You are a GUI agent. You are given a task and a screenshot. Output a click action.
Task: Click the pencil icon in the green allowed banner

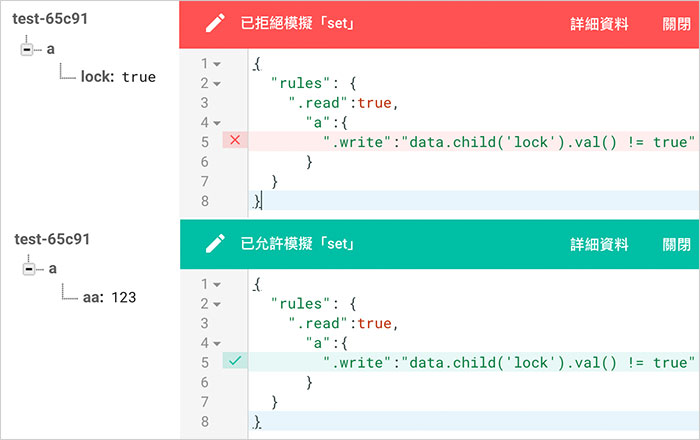coord(214,243)
